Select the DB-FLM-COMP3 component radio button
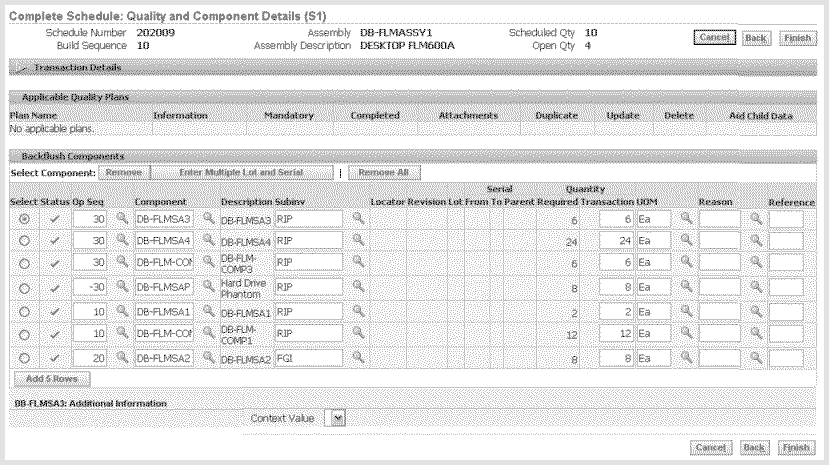The width and height of the screenshot is (829, 465). point(24,263)
